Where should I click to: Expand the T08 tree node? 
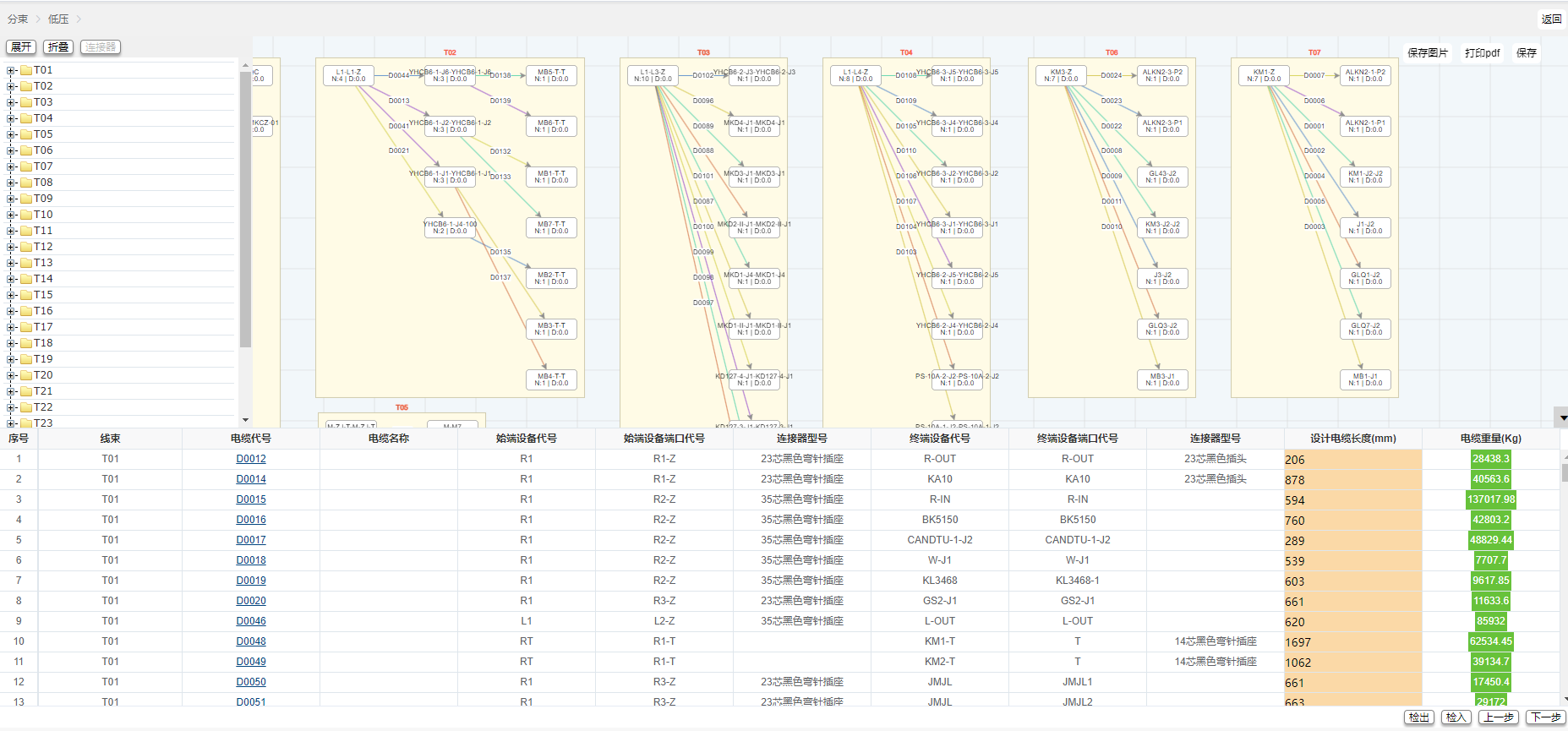click(11, 183)
